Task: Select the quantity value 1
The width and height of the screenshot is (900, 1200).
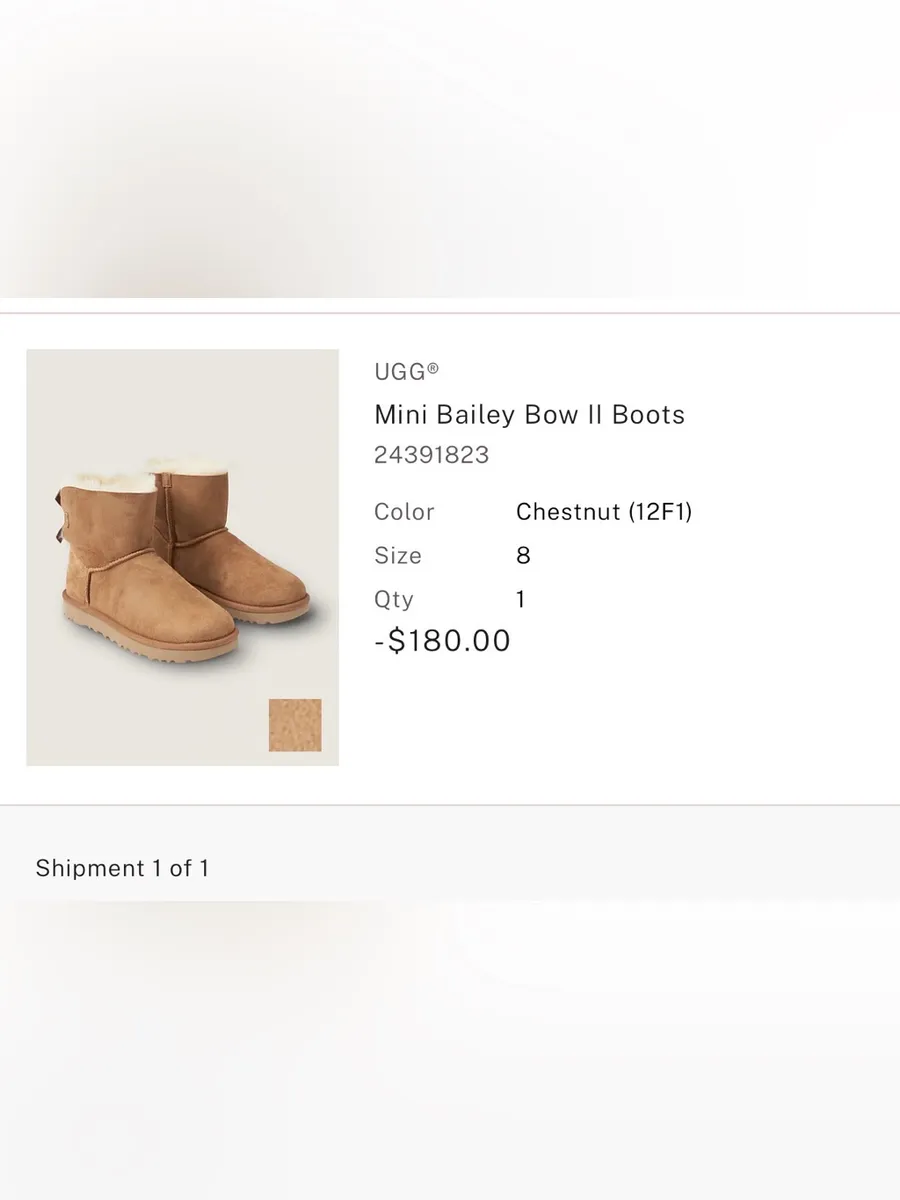Action: point(521,600)
